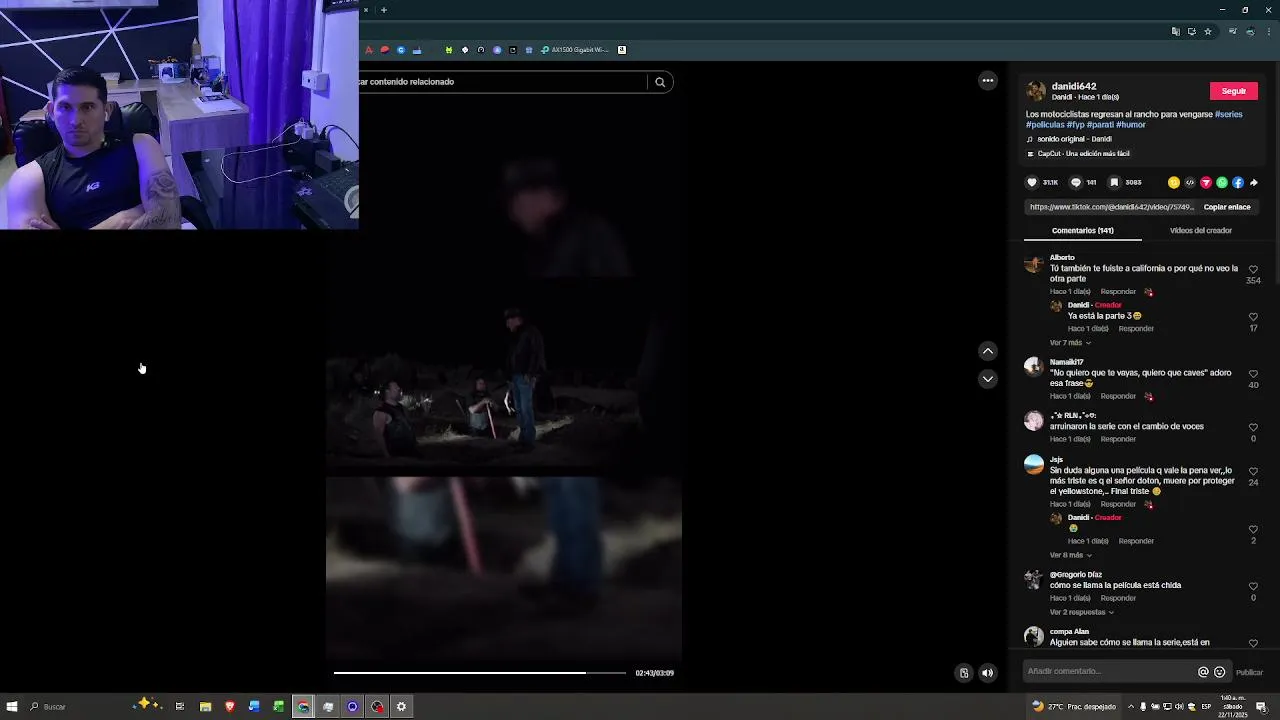This screenshot has height=720, width=1280.
Task: Open the three-dot video options menu
Action: (988, 81)
